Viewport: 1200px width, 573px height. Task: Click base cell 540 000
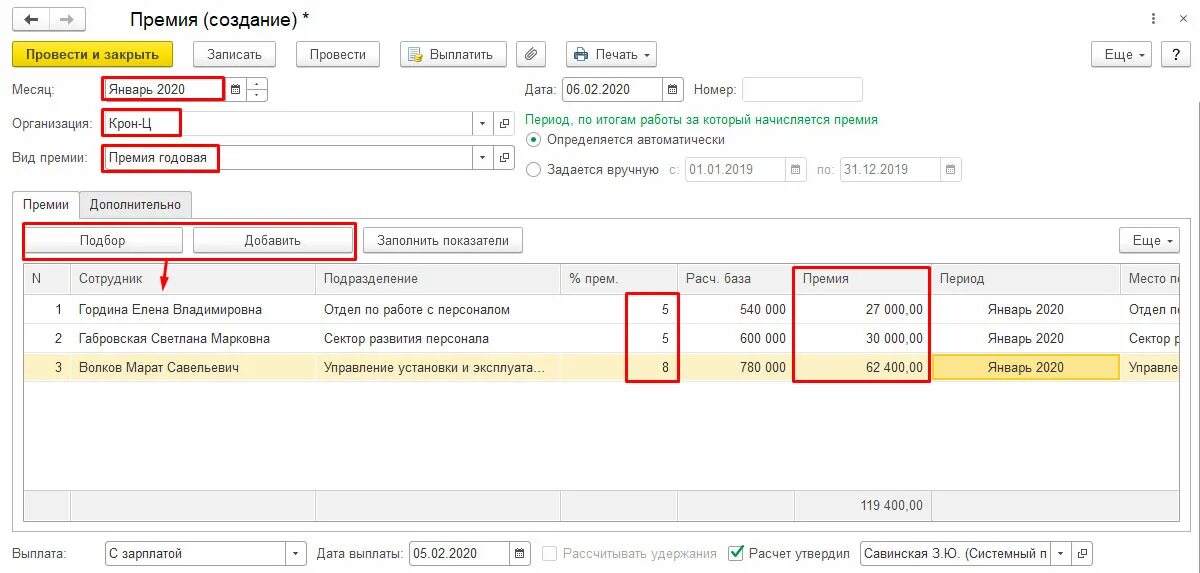pyautogui.click(x=735, y=310)
